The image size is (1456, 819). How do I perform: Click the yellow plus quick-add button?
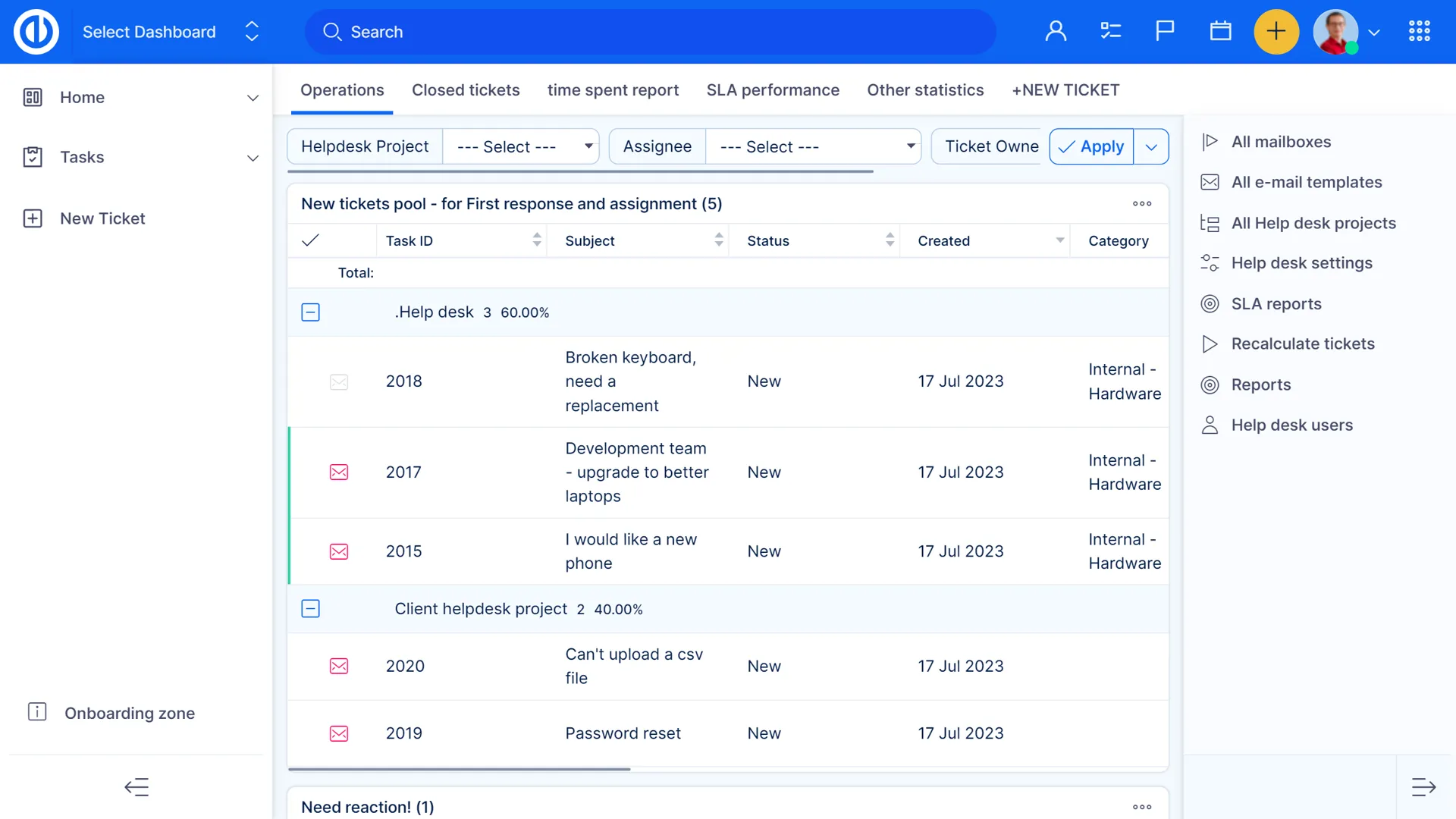pyautogui.click(x=1276, y=31)
